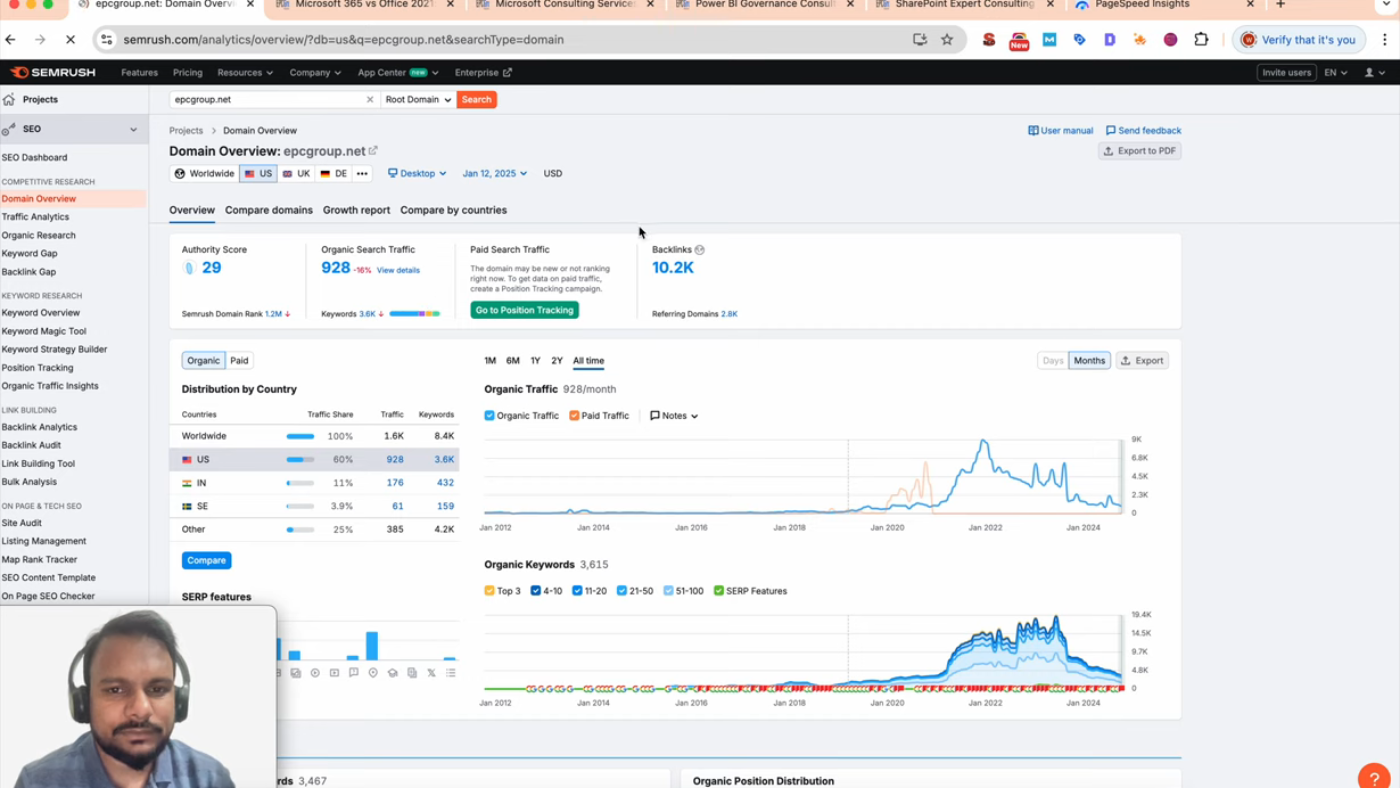Open the Jan 12, 2025 date dropdown
The width and height of the screenshot is (1400, 788).
coord(494,174)
